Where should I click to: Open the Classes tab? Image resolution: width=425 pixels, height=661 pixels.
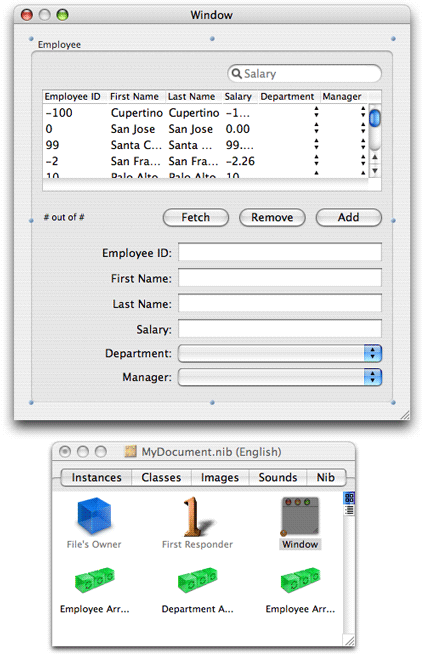(161, 477)
